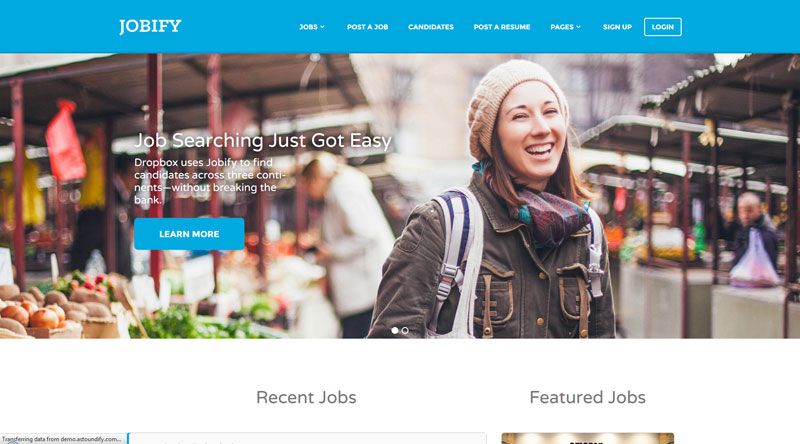This screenshot has height=444, width=800.
Task: Expand the Pages dropdown chevron
Action: [579, 27]
